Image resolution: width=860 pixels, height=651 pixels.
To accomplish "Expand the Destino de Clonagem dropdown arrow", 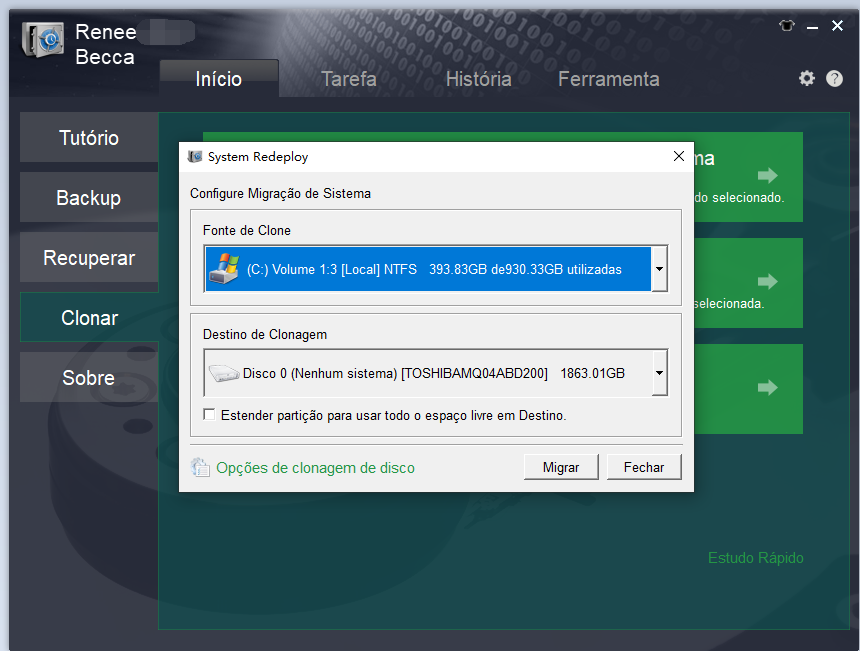I will pos(659,374).
